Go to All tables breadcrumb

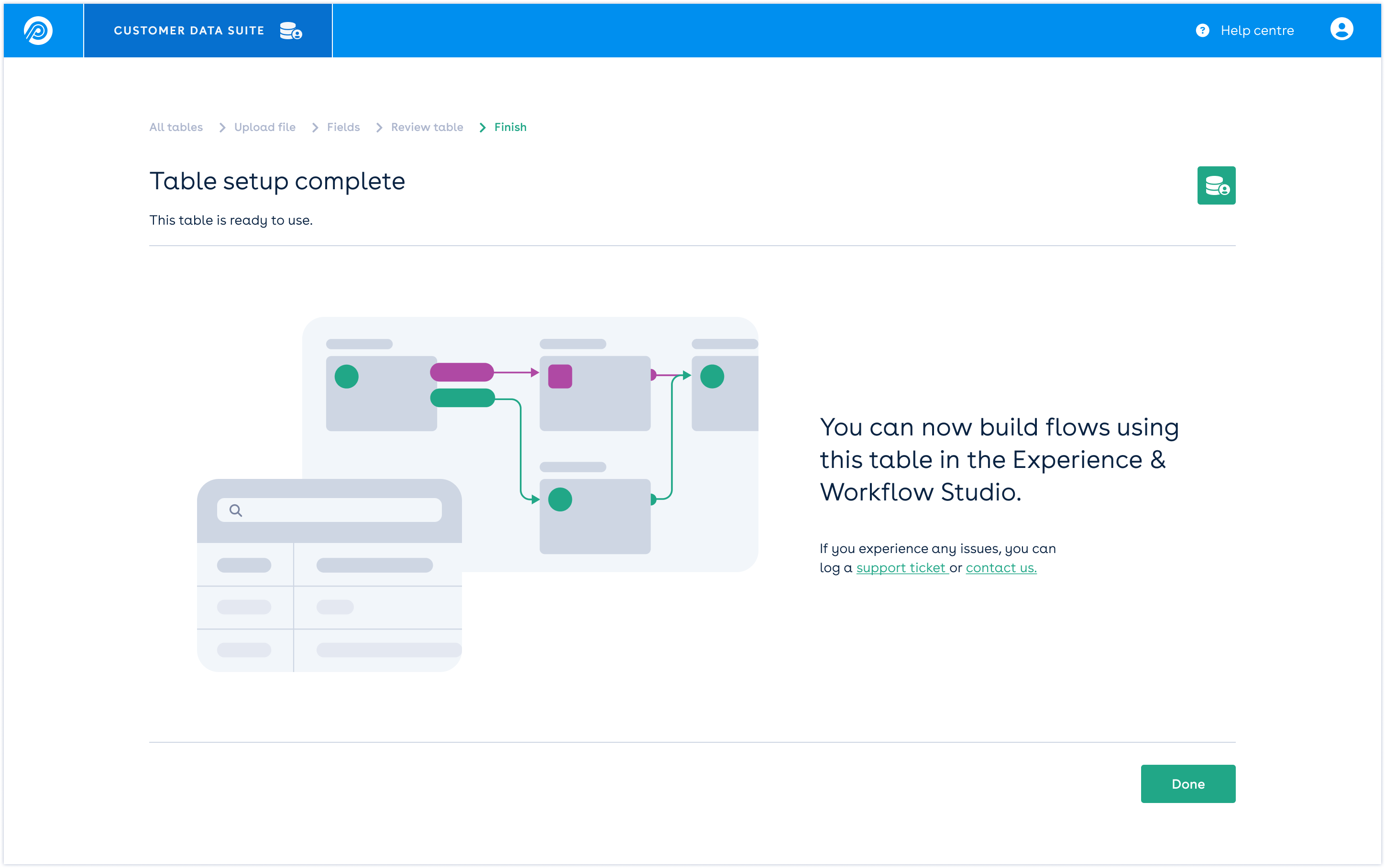click(176, 127)
